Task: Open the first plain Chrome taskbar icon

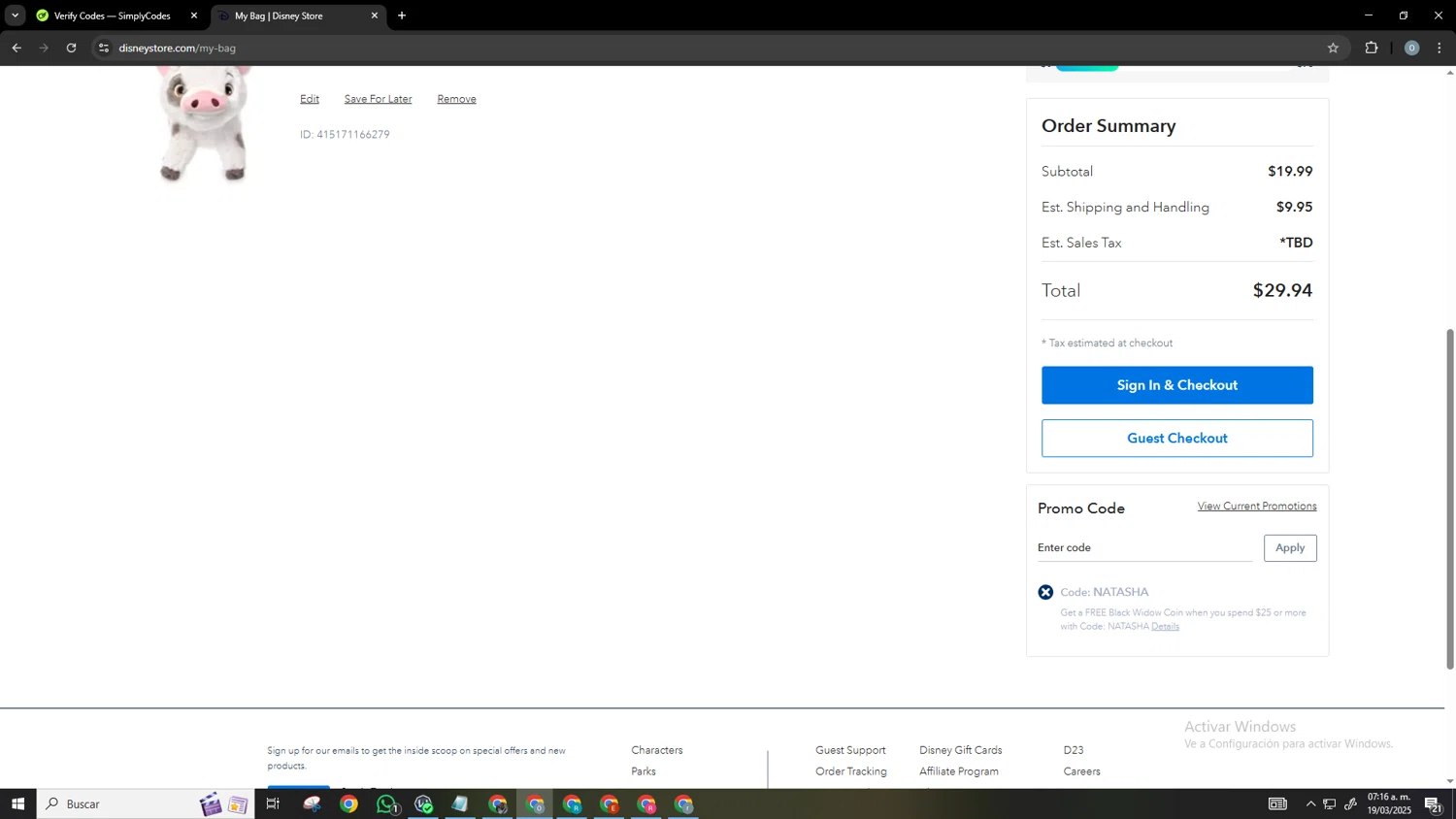Action: point(348,803)
